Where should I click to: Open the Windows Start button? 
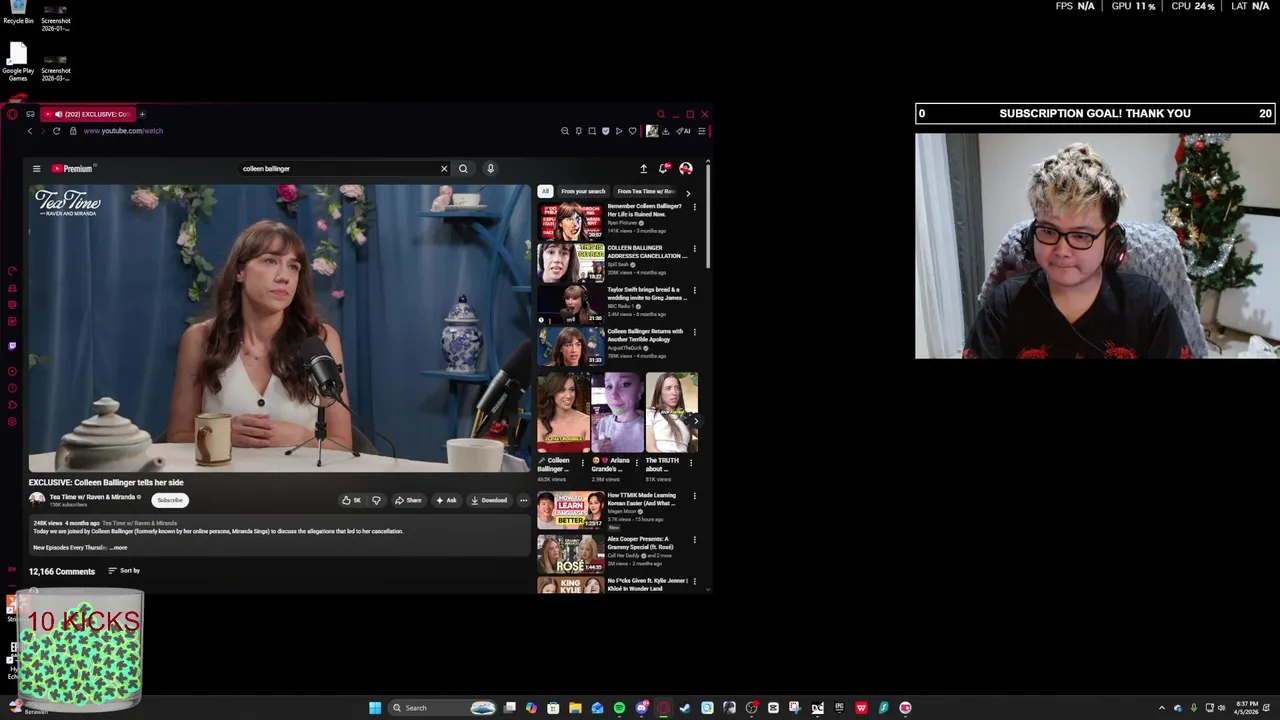click(x=375, y=708)
